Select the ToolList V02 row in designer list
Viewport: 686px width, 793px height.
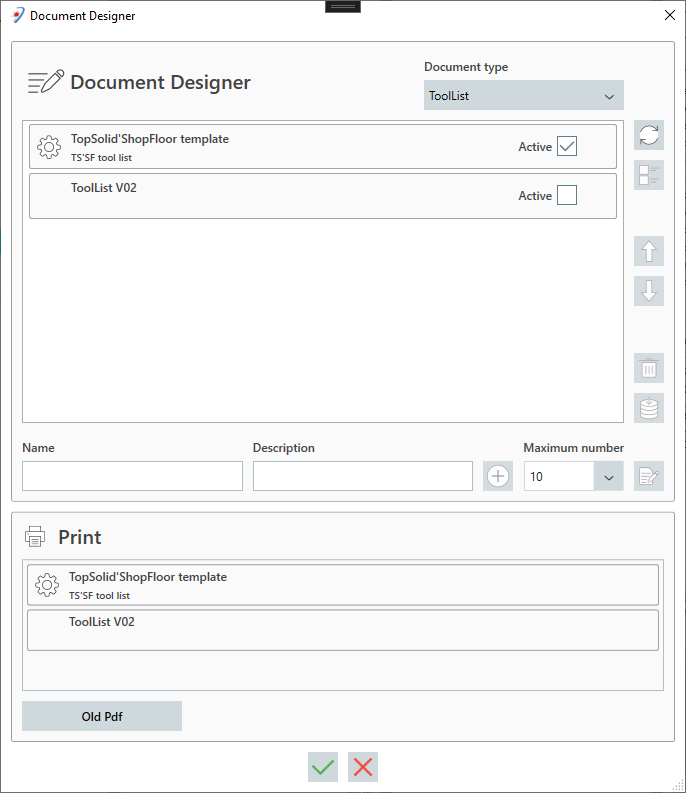[x=323, y=196]
